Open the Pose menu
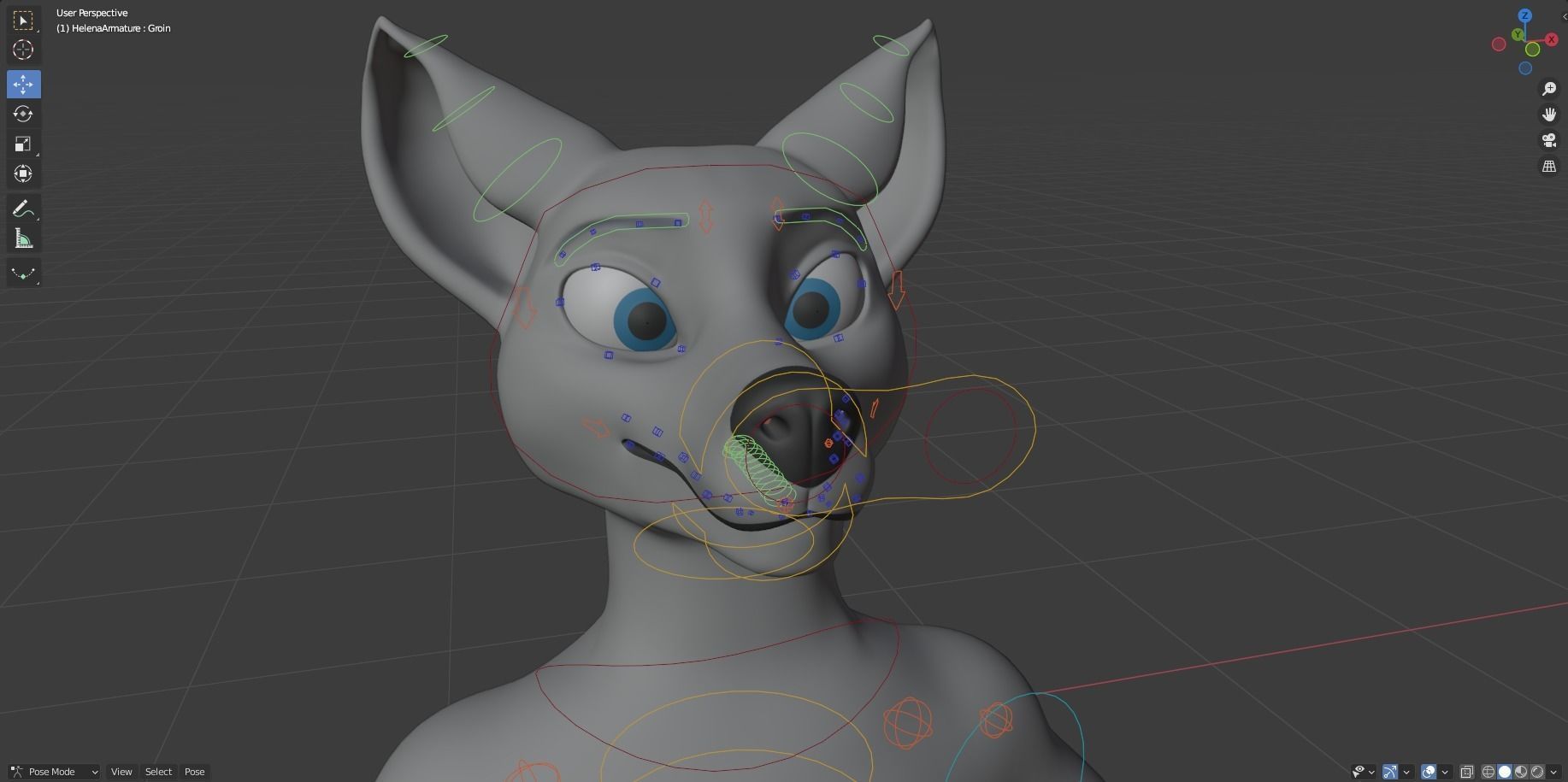Viewport: 1568px width, 782px height. pyautogui.click(x=195, y=772)
